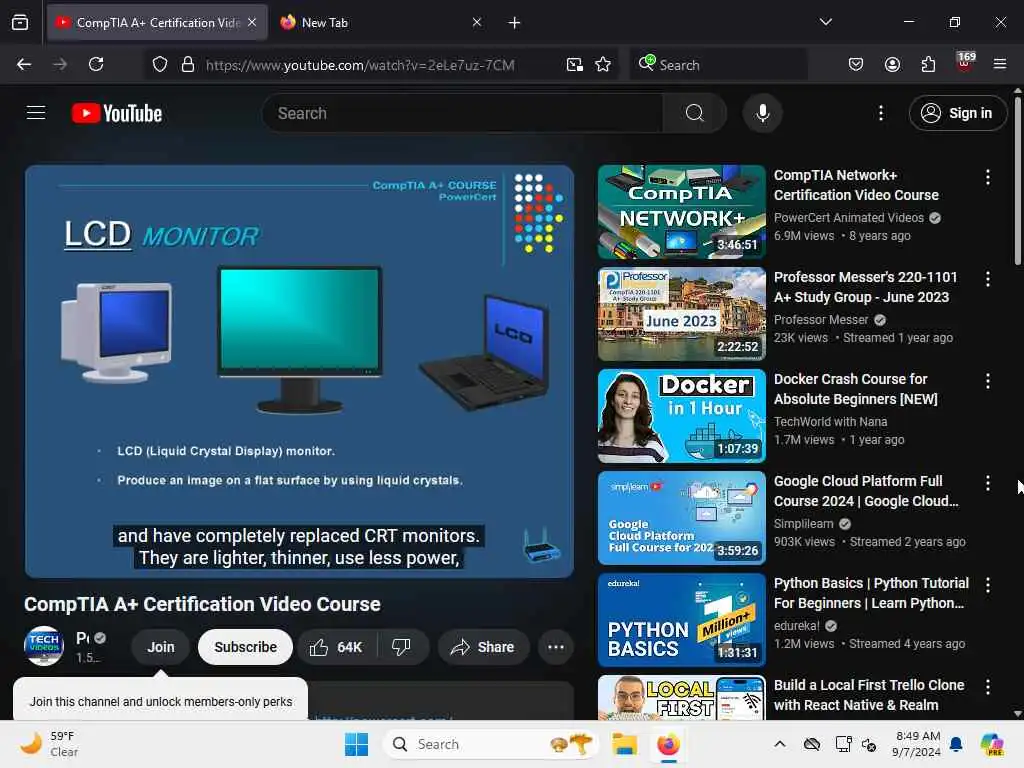Open Firefox account icon
Viewport: 1024px width, 768px height.
[x=892, y=64]
